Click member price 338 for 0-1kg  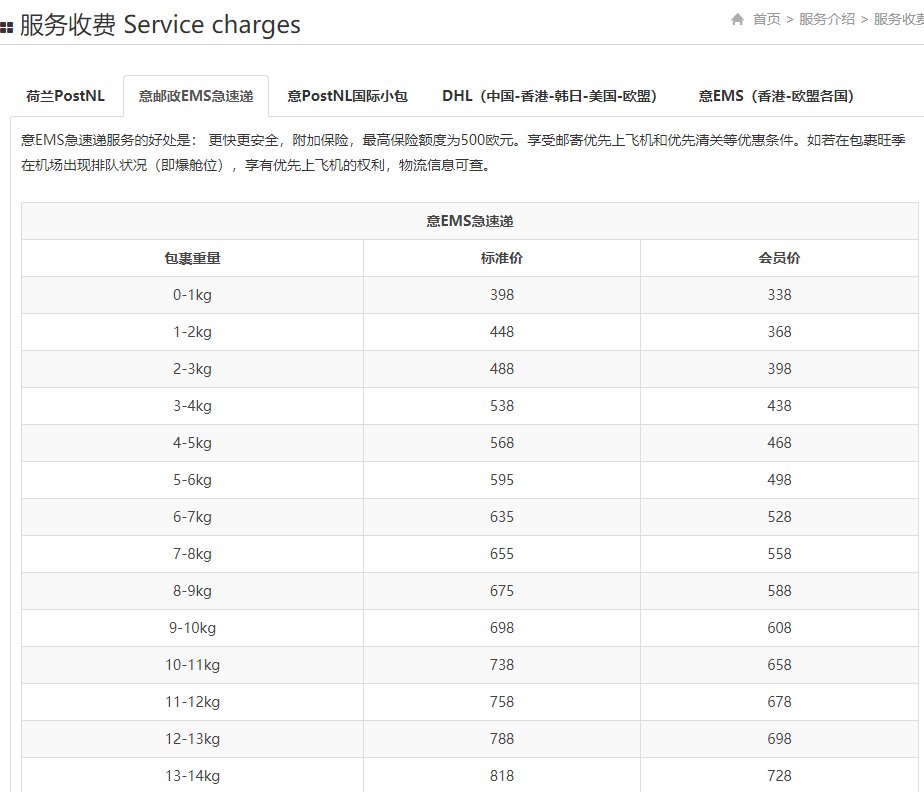tap(779, 295)
